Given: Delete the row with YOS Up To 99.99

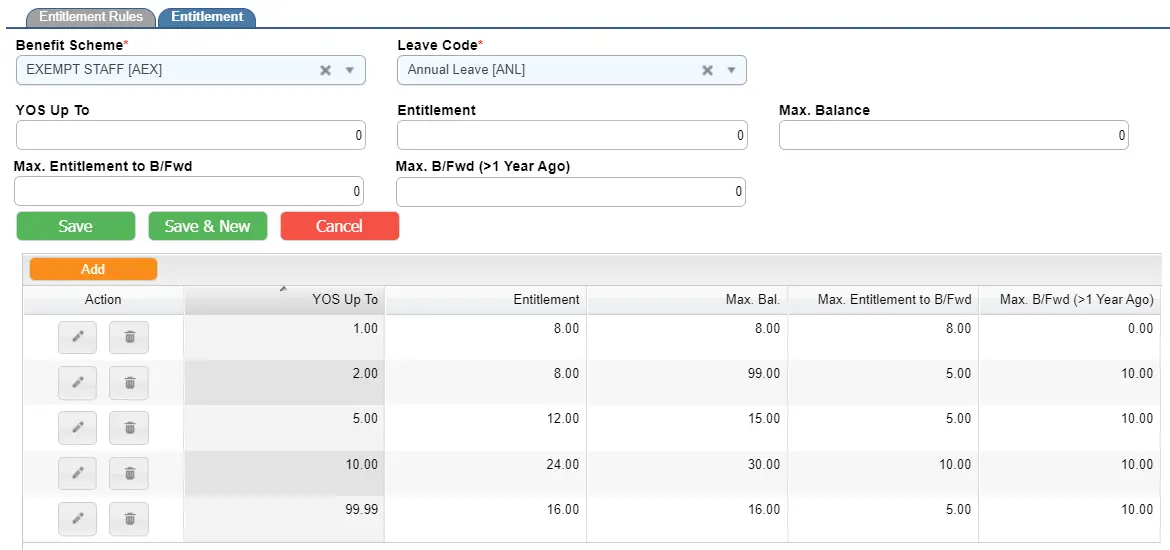Looking at the screenshot, I should coord(129,519).
